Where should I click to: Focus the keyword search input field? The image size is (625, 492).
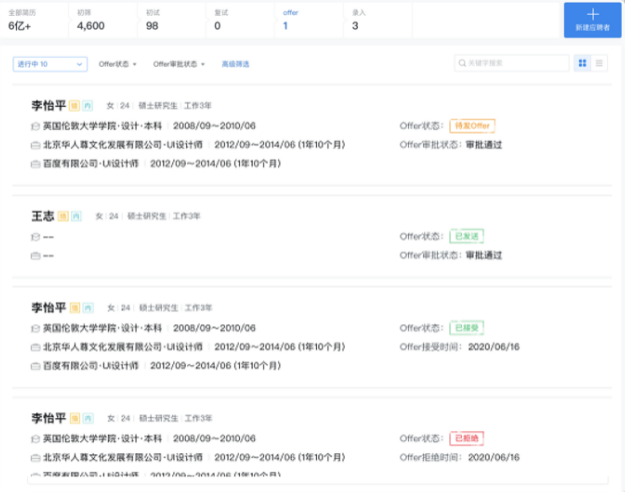(x=510, y=63)
